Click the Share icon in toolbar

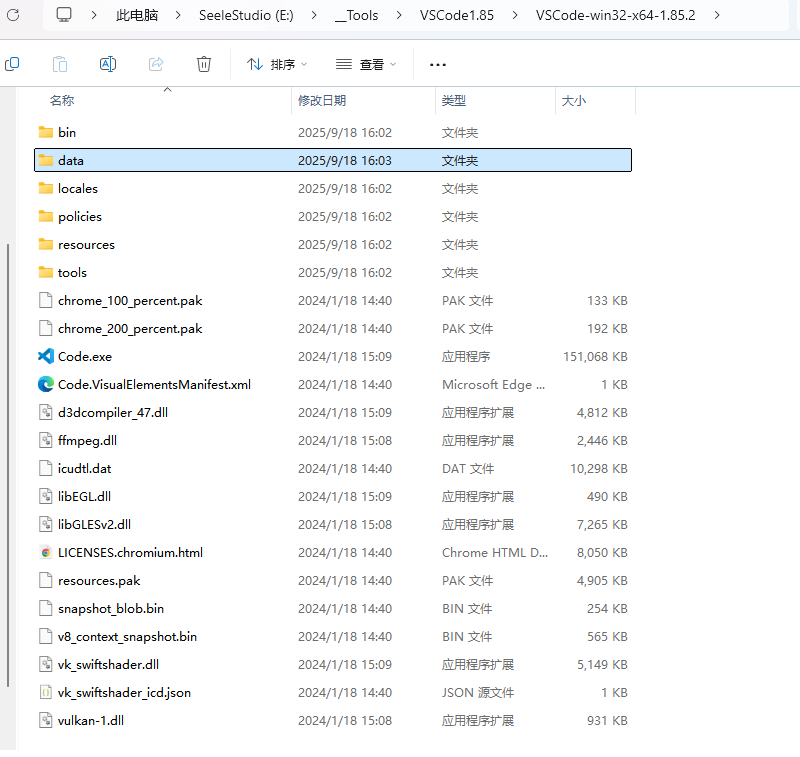coord(156,64)
